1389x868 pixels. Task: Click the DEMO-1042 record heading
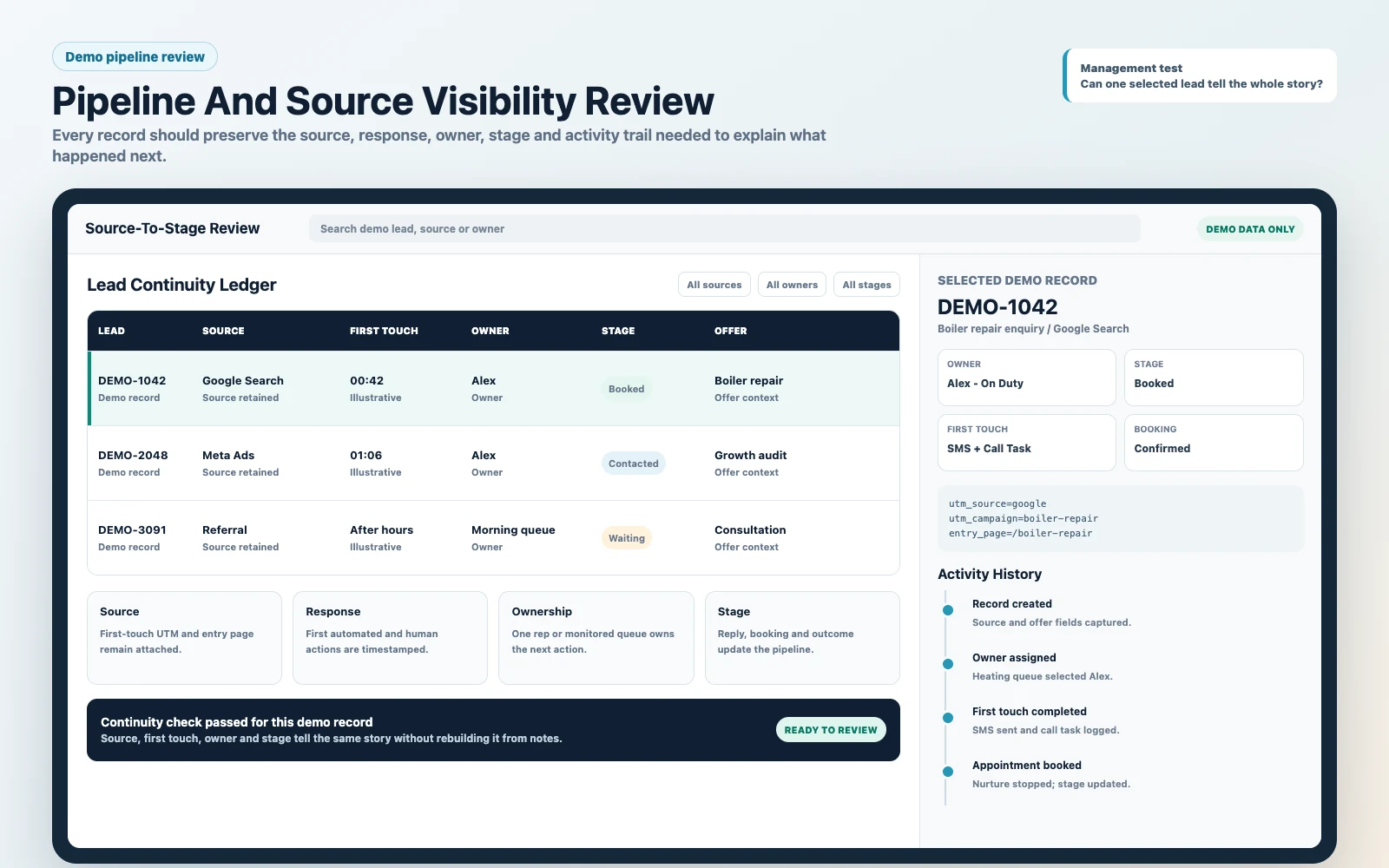(997, 307)
